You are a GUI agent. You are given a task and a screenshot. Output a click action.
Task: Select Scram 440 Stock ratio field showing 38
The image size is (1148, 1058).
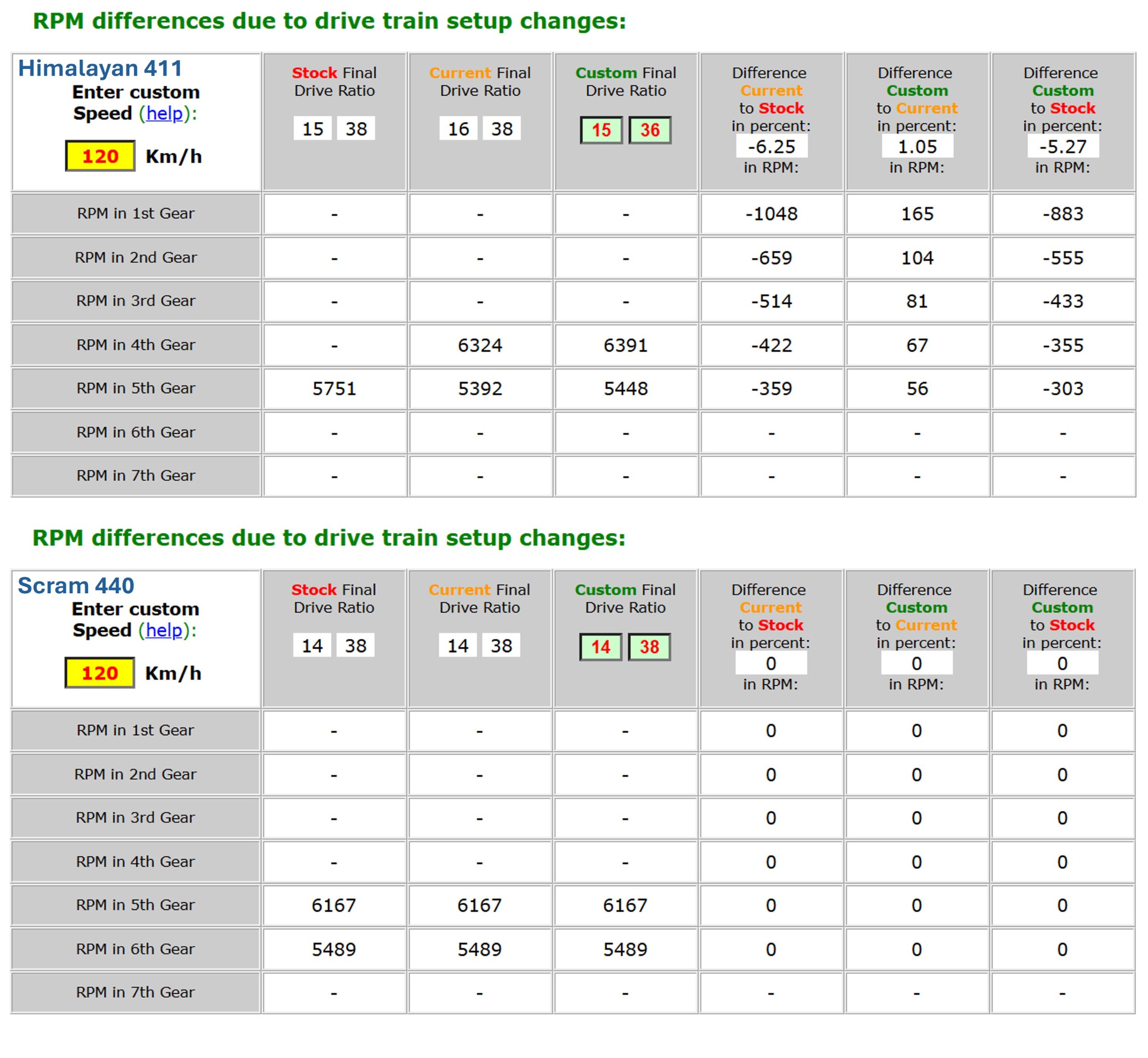click(x=355, y=645)
